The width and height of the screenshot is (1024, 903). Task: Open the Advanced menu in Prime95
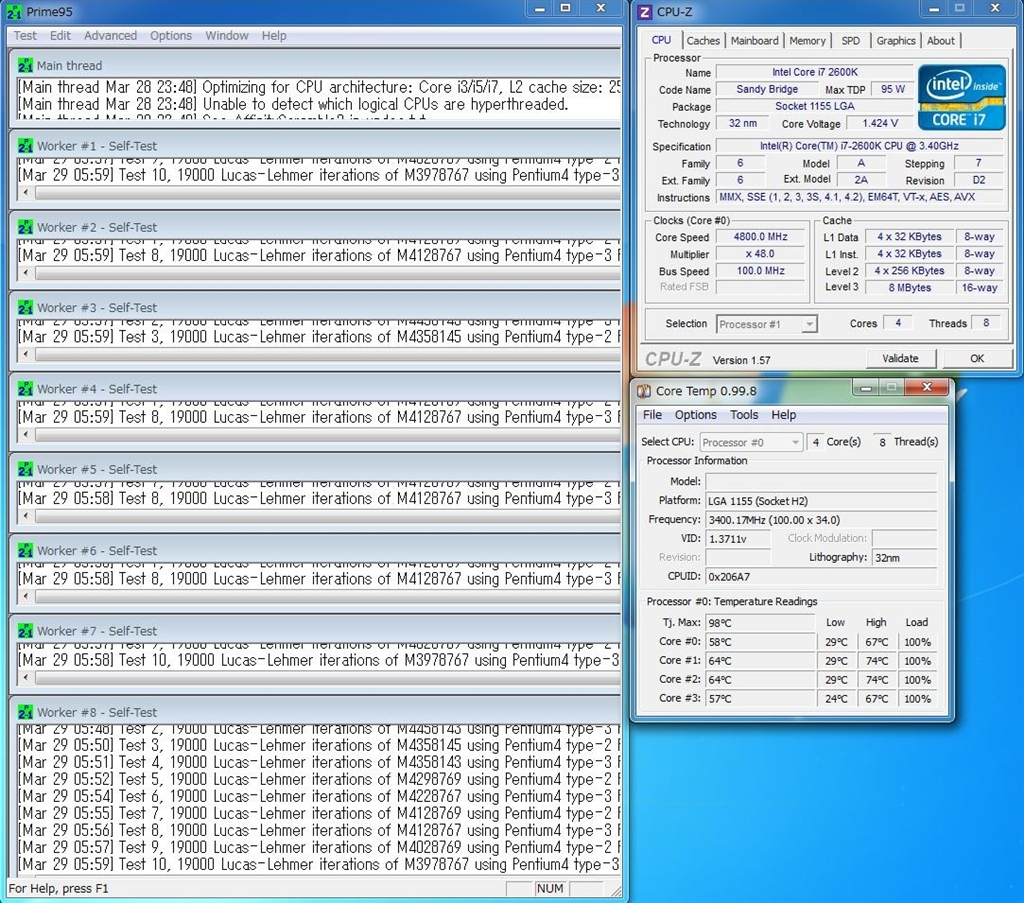[110, 36]
